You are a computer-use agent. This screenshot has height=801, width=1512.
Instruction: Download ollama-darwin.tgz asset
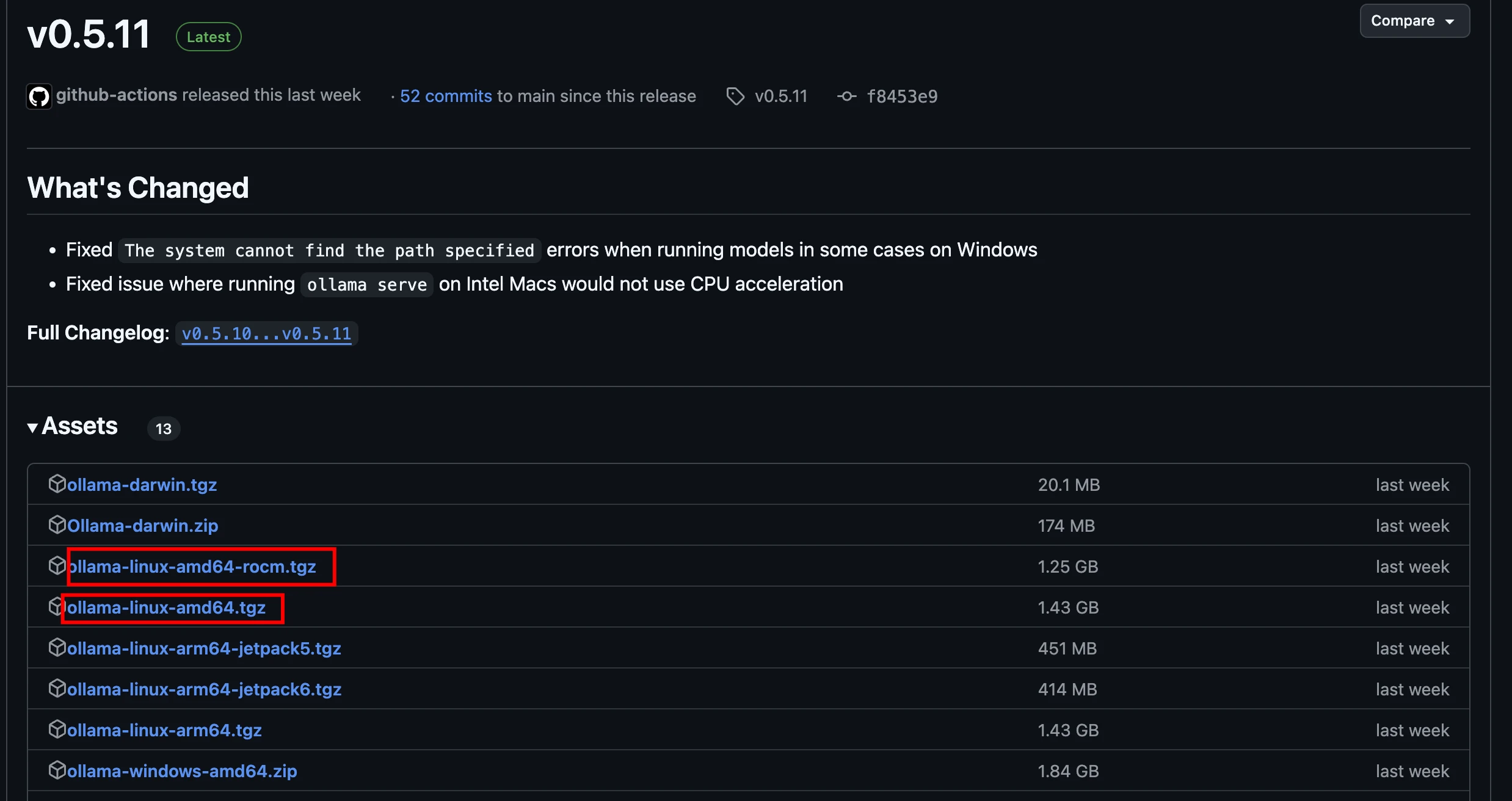(x=142, y=485)
